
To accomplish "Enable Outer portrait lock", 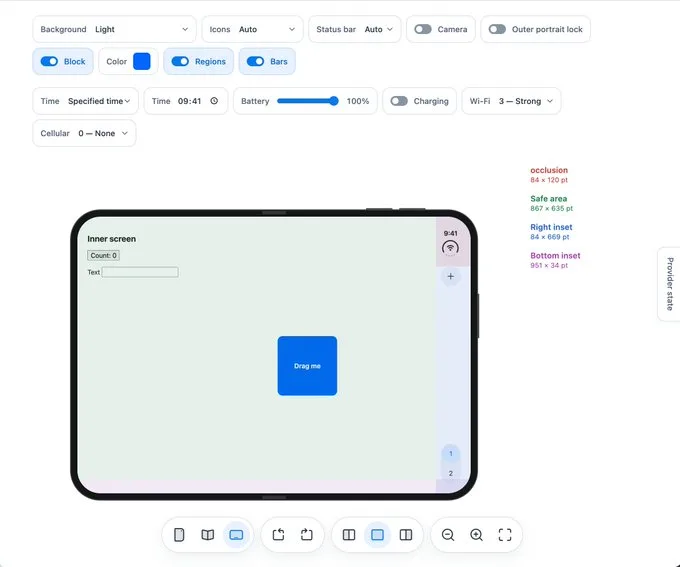I will coord(497,29).
